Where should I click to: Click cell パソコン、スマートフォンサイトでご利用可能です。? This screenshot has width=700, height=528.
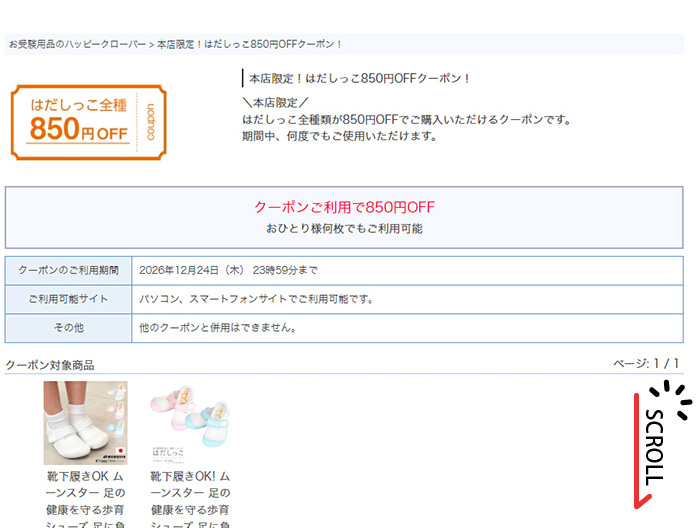(x=407, y=299)
